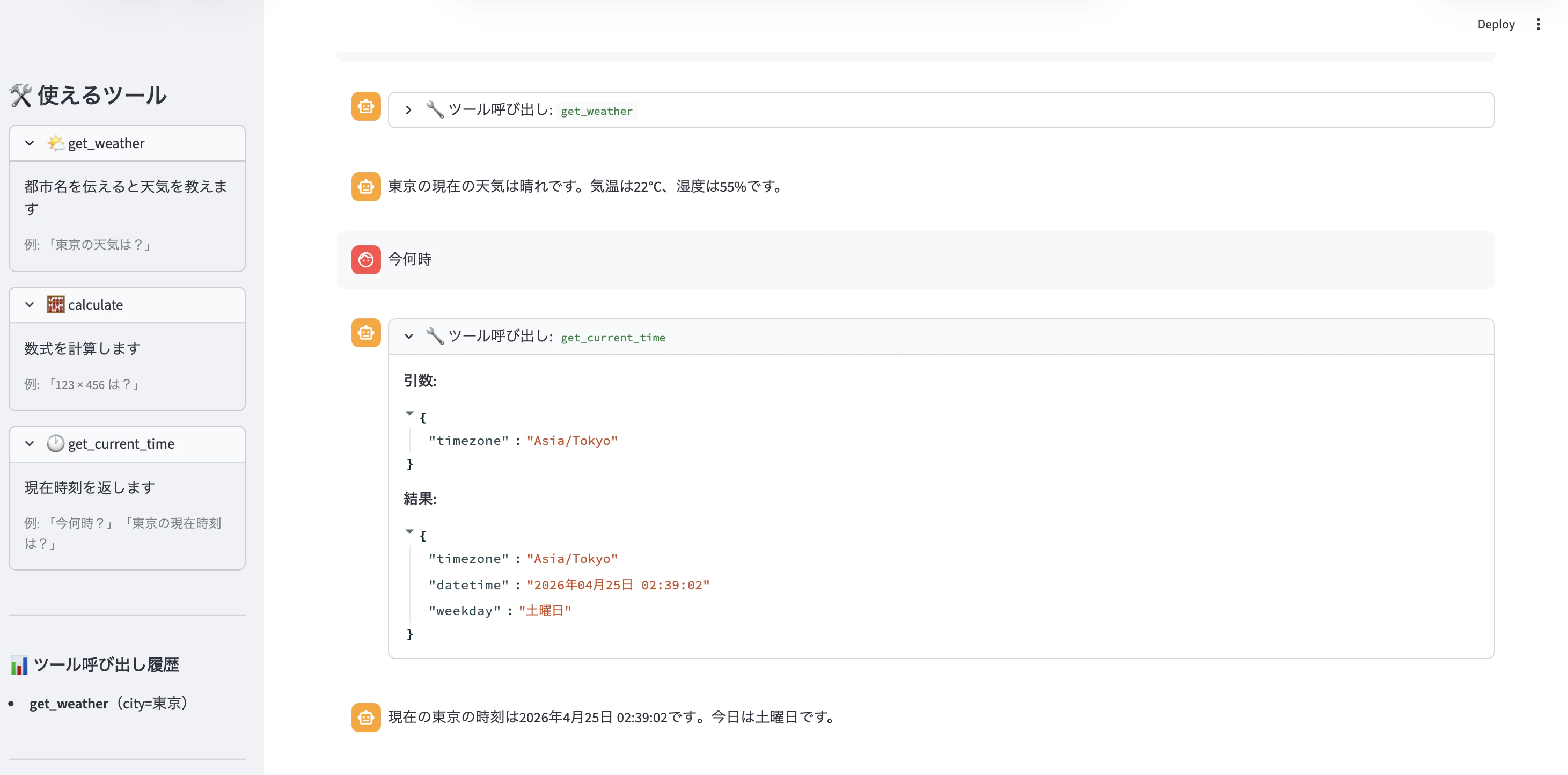
Task: Collapse the arguments JSON tree triangle
Action: coord(409,413)
